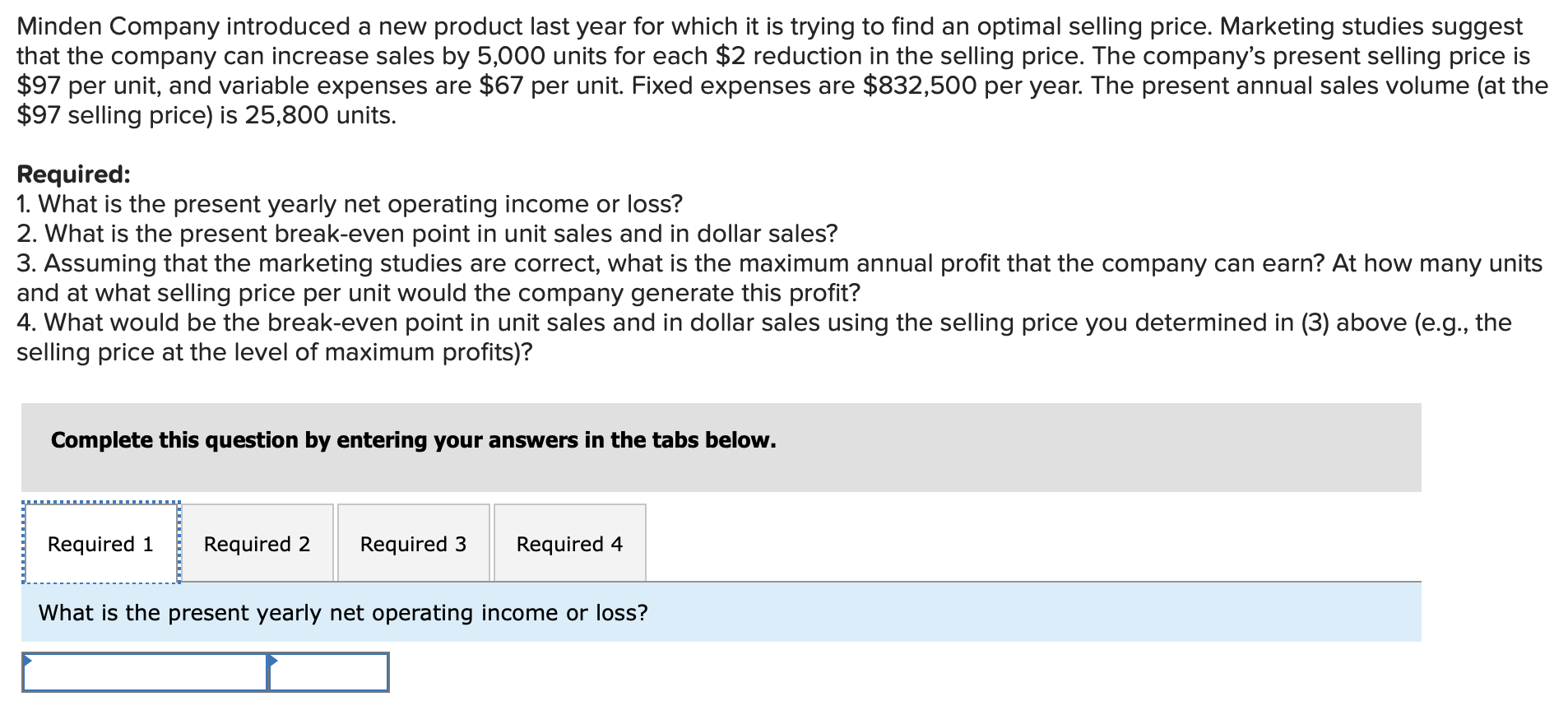Viewport: 1568px width, 701px height.
Task: Open the Required 2 tab
Action: tap(257, 544)
